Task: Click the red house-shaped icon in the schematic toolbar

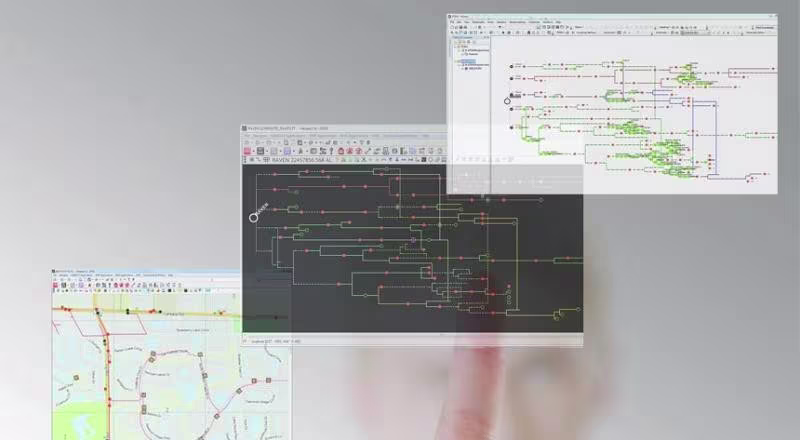Action: tap(341, 151)
